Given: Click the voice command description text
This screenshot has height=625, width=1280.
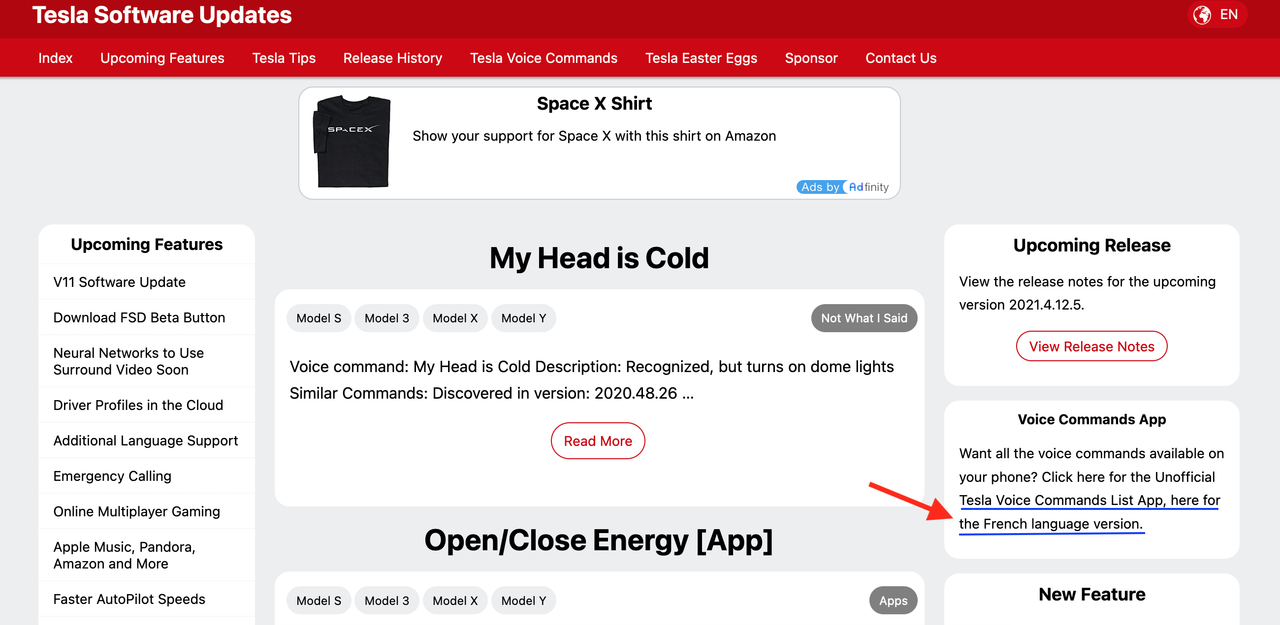Looking at the screenshot, I should pyautogui.click(x=592, y=380).
